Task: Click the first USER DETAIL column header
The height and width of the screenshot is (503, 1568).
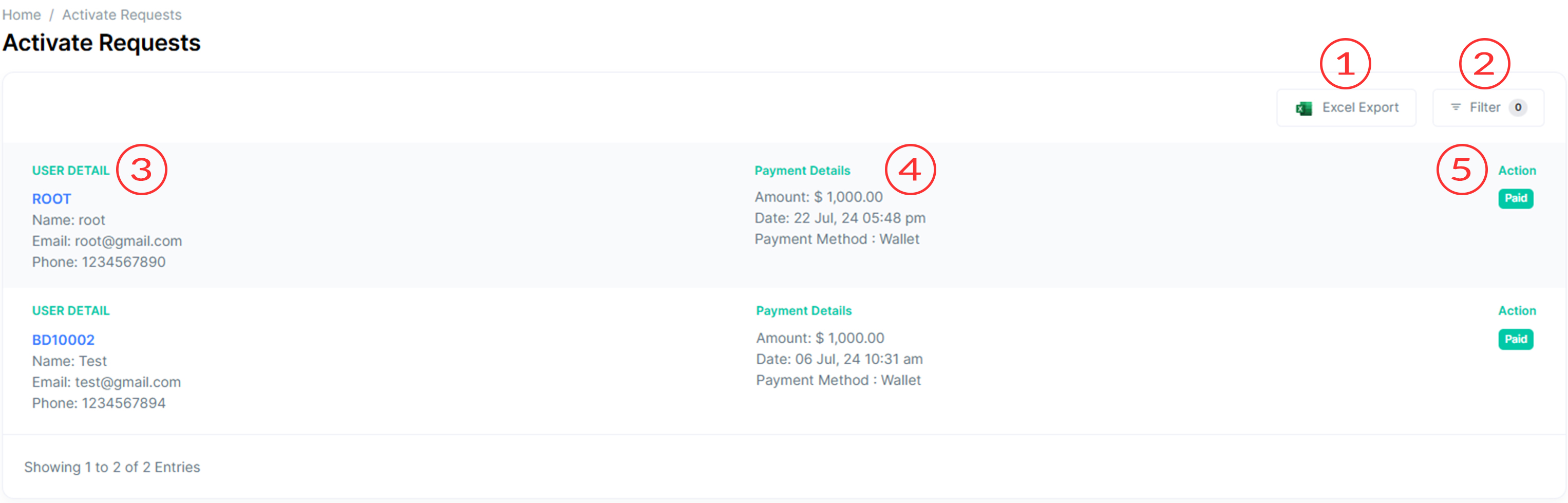Action: 70,171
